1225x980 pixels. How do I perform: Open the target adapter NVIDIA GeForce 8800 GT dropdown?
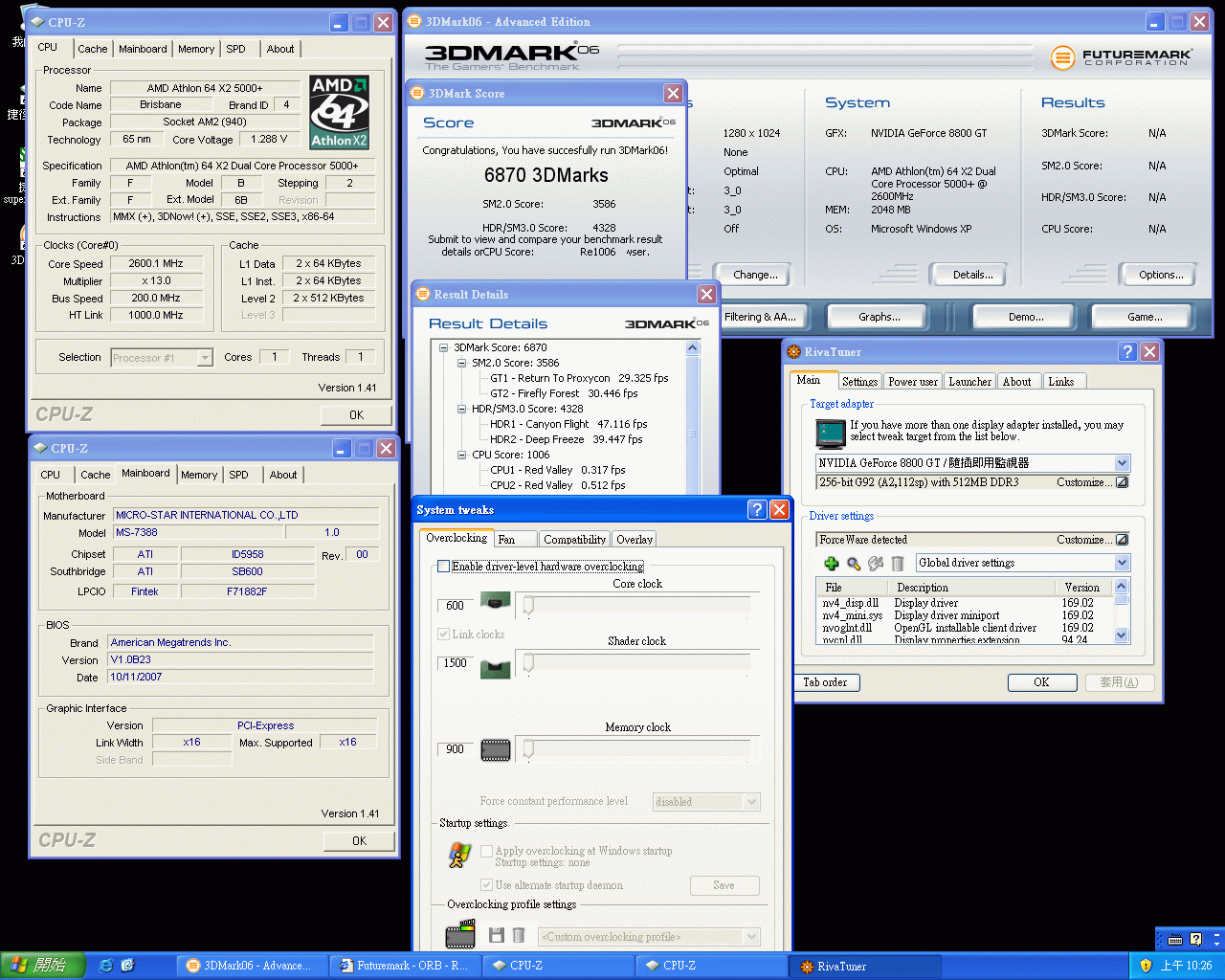[x=1122, y=462]
